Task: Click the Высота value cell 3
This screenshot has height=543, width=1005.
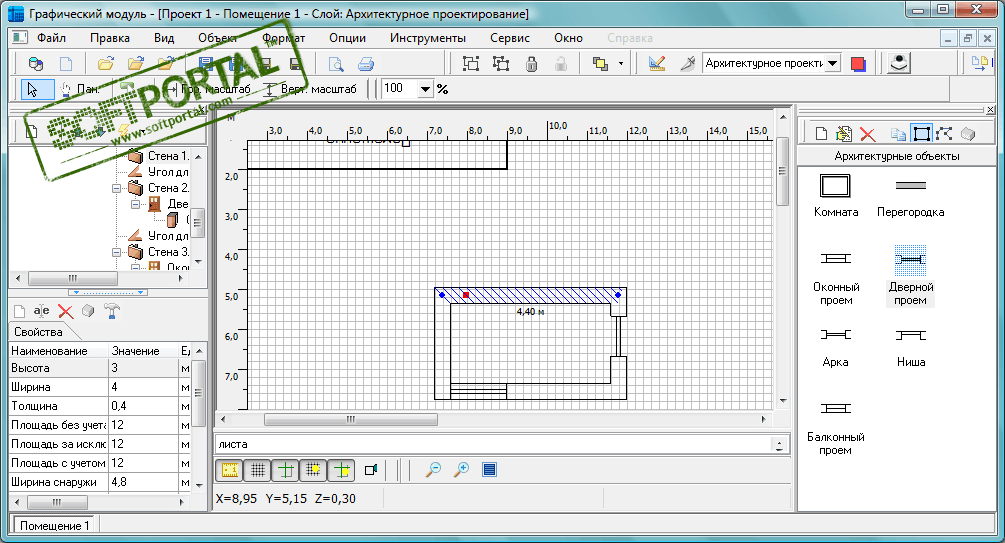Action: (x=144, y=368)
